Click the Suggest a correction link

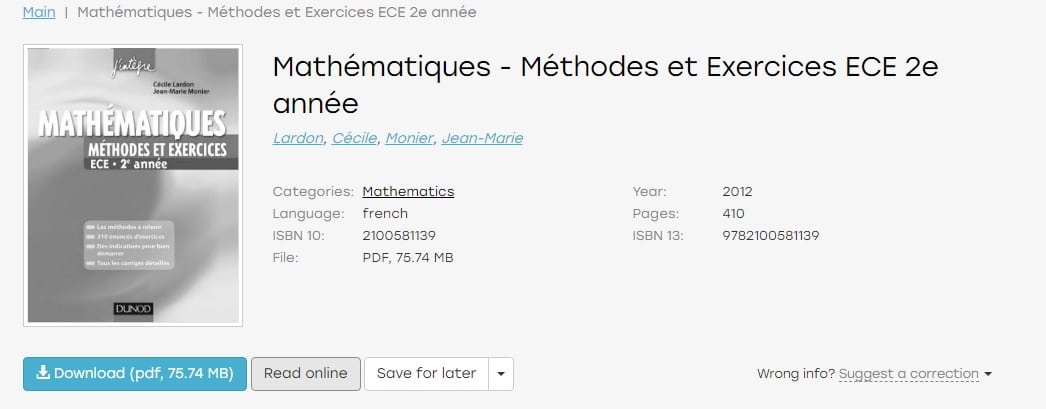(x=909, y=374)
